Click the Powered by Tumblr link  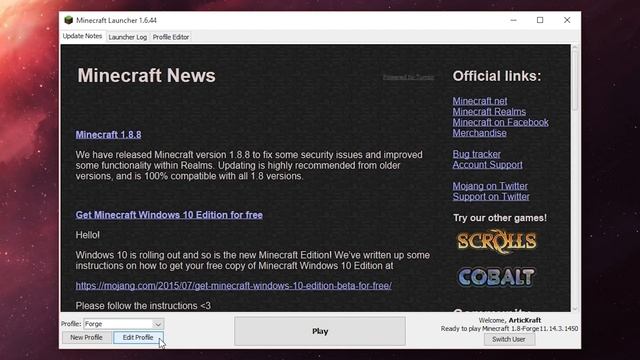tap(408, 77)
